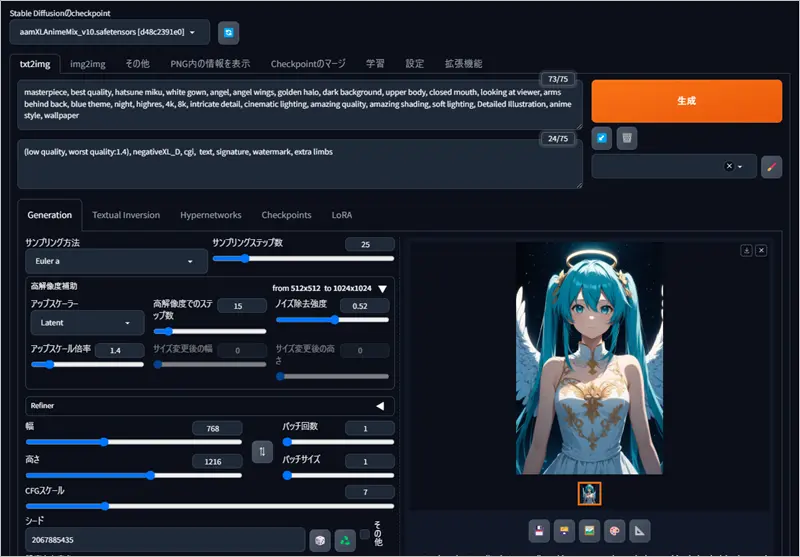Reuse the last seed with the recycle icon

coord(344,539)
